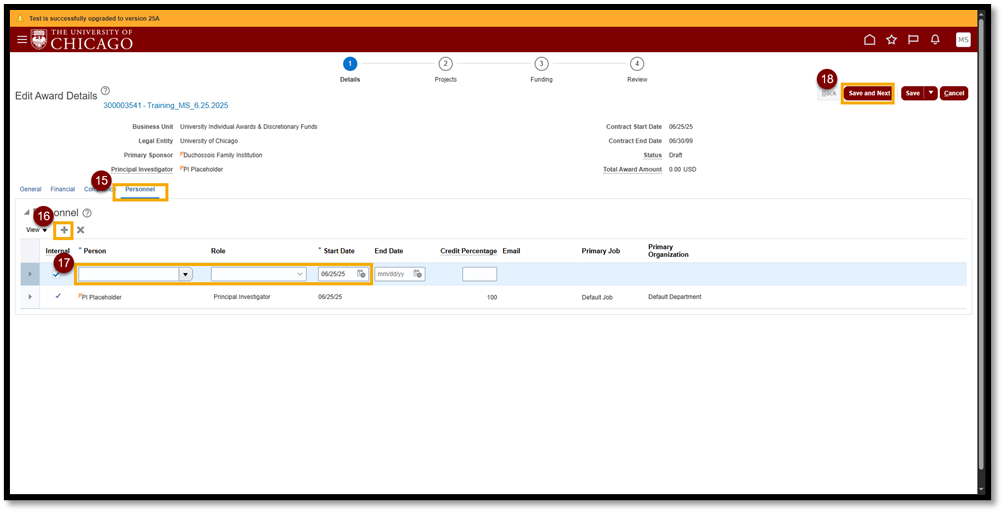This screenshot has width=1004, height=513.
Task: Click the Credit Percentage input field
Action: [479, 274]
